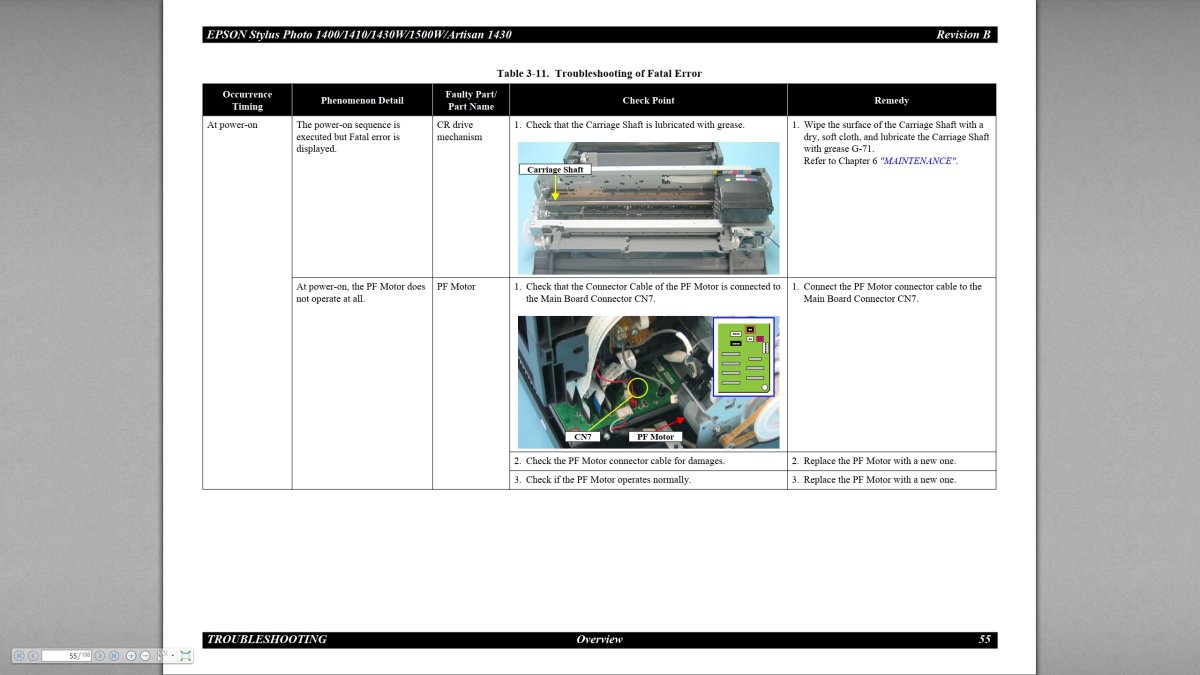
Task: Click the CN7 label in the photo
Action: click(x=582, y=437)
